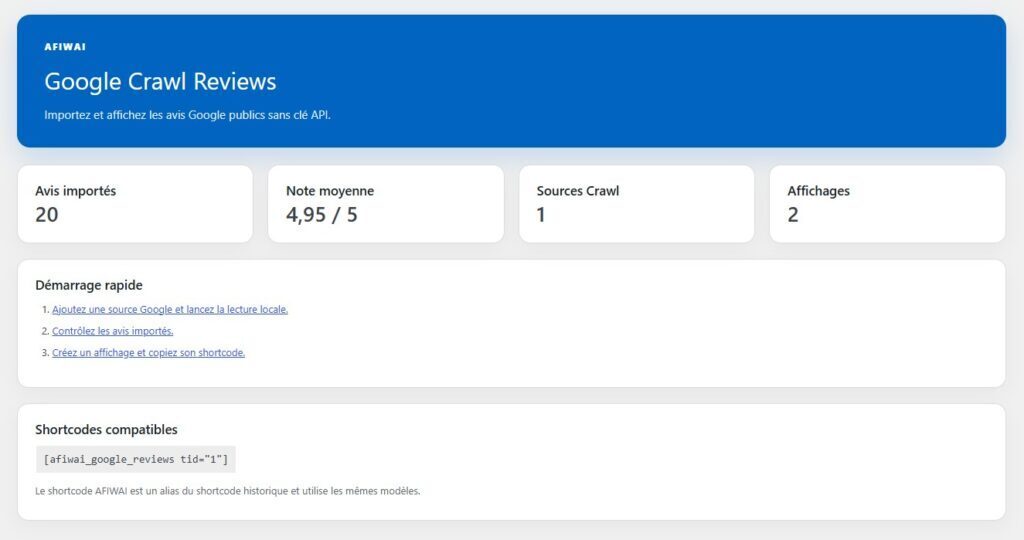Select the afiwai_google_reviews shortcode code box

click(136, 459)
